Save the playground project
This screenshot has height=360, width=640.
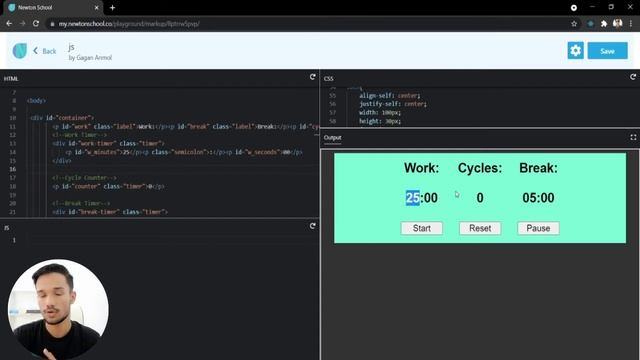(x=607, y=51)
